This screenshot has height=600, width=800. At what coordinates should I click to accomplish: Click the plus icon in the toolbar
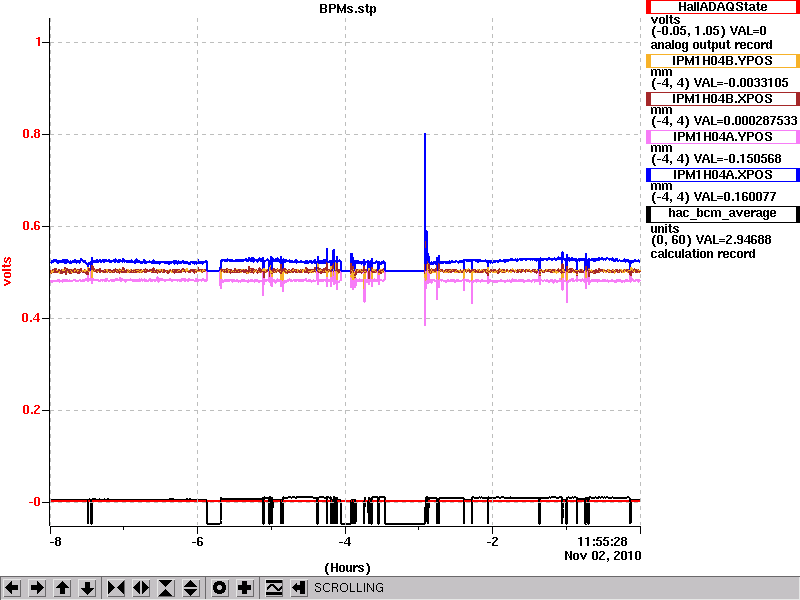pos(244,588)
